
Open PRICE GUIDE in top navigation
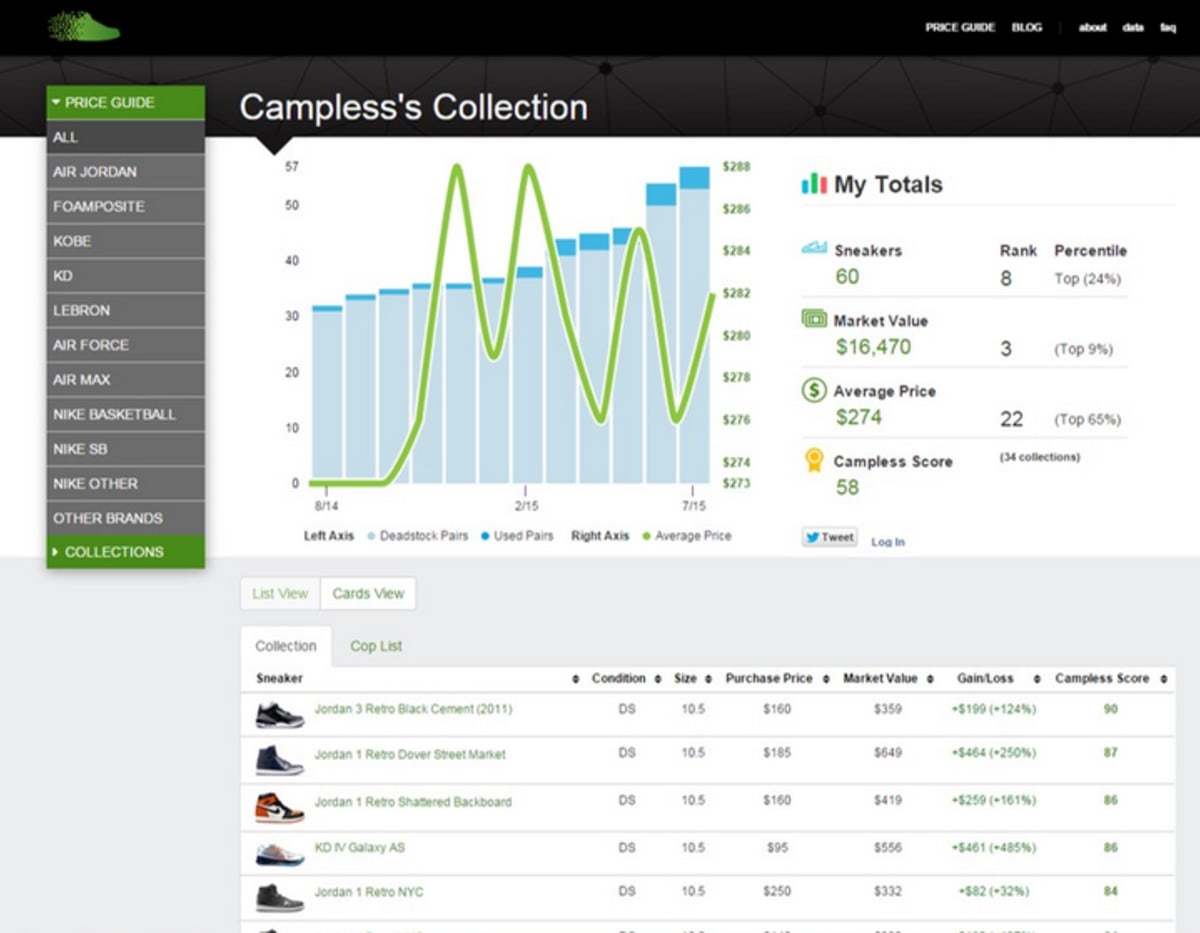960,27
